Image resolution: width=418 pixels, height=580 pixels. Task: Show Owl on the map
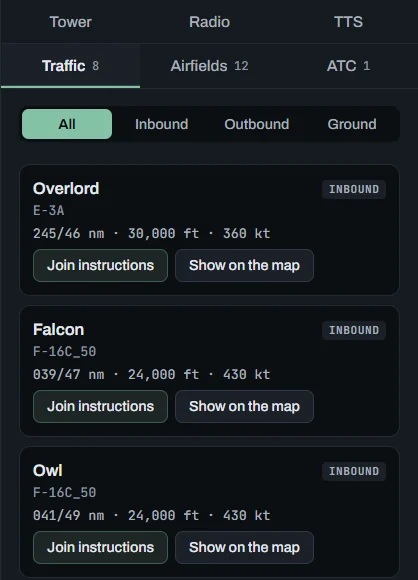pos(245,547)
